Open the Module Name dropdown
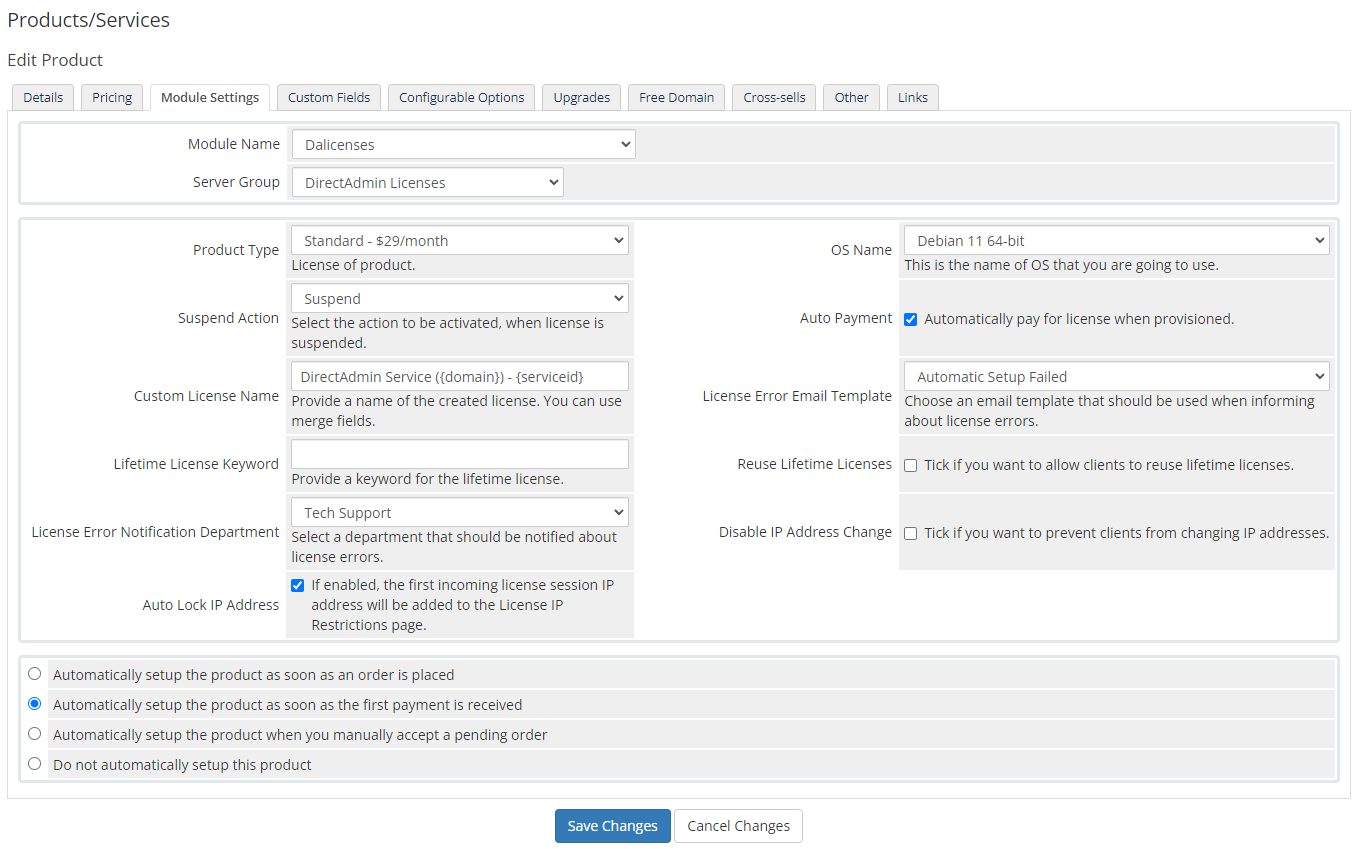This screenshot has height=849, width=1357. coord(462,143)
